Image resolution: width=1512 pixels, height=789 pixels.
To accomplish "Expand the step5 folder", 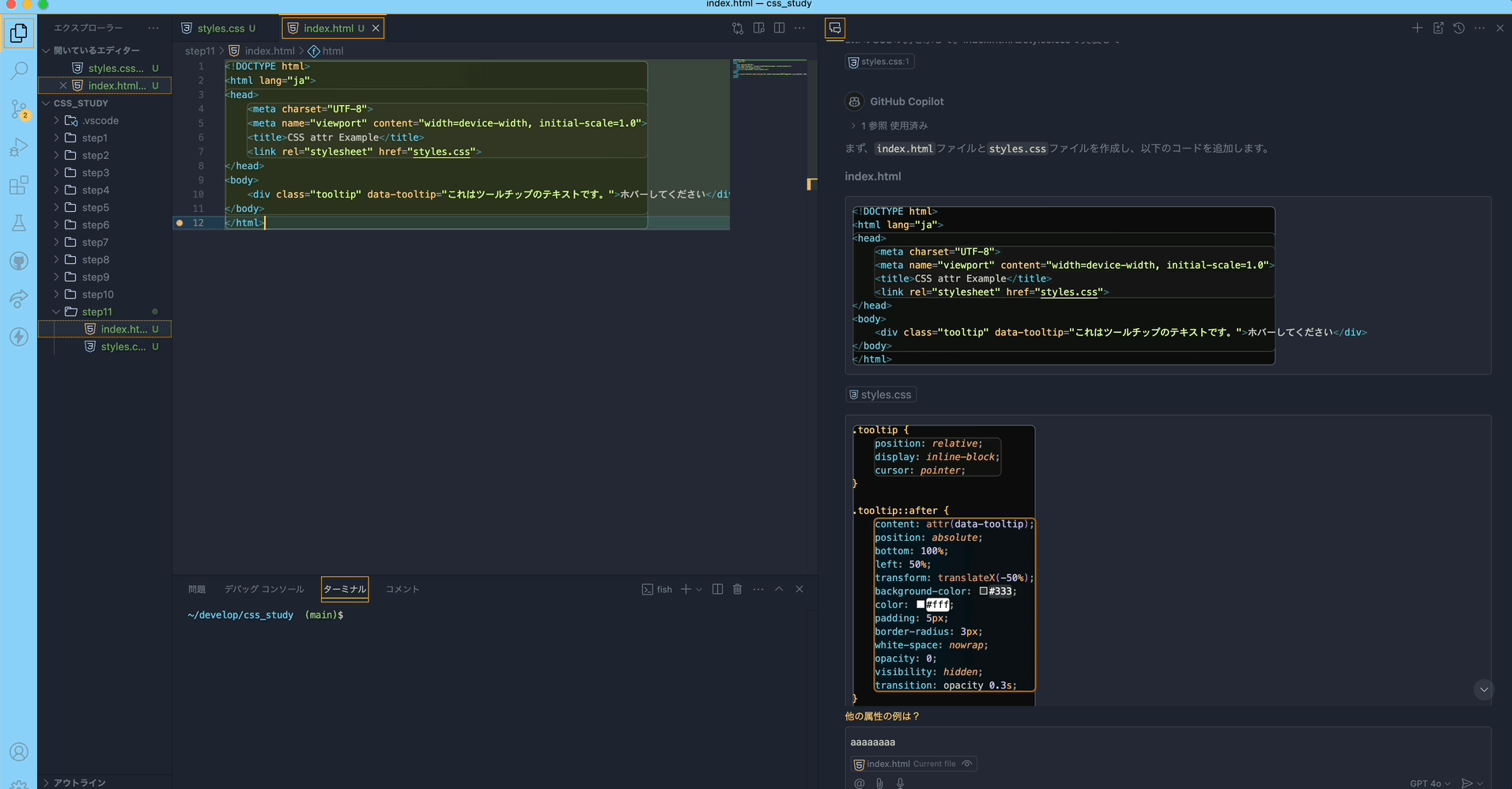I will pyautogui.click(x=95, y=208).
